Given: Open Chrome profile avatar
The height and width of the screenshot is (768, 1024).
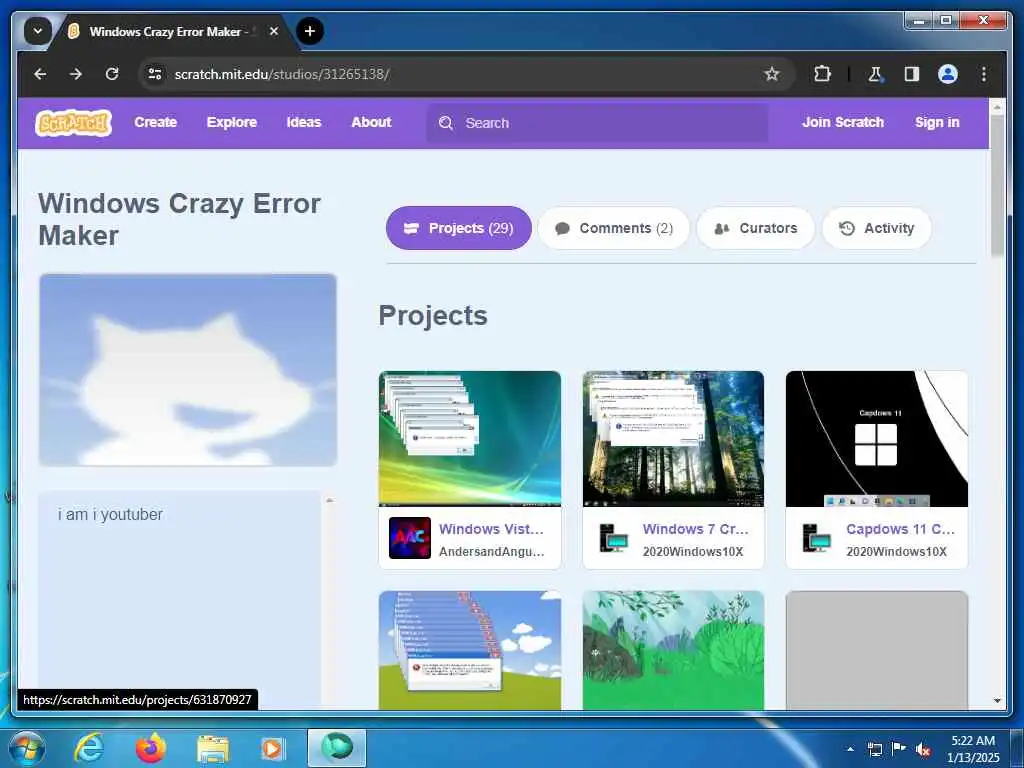Looking at the screenshot, I should [x=948, y=74].
